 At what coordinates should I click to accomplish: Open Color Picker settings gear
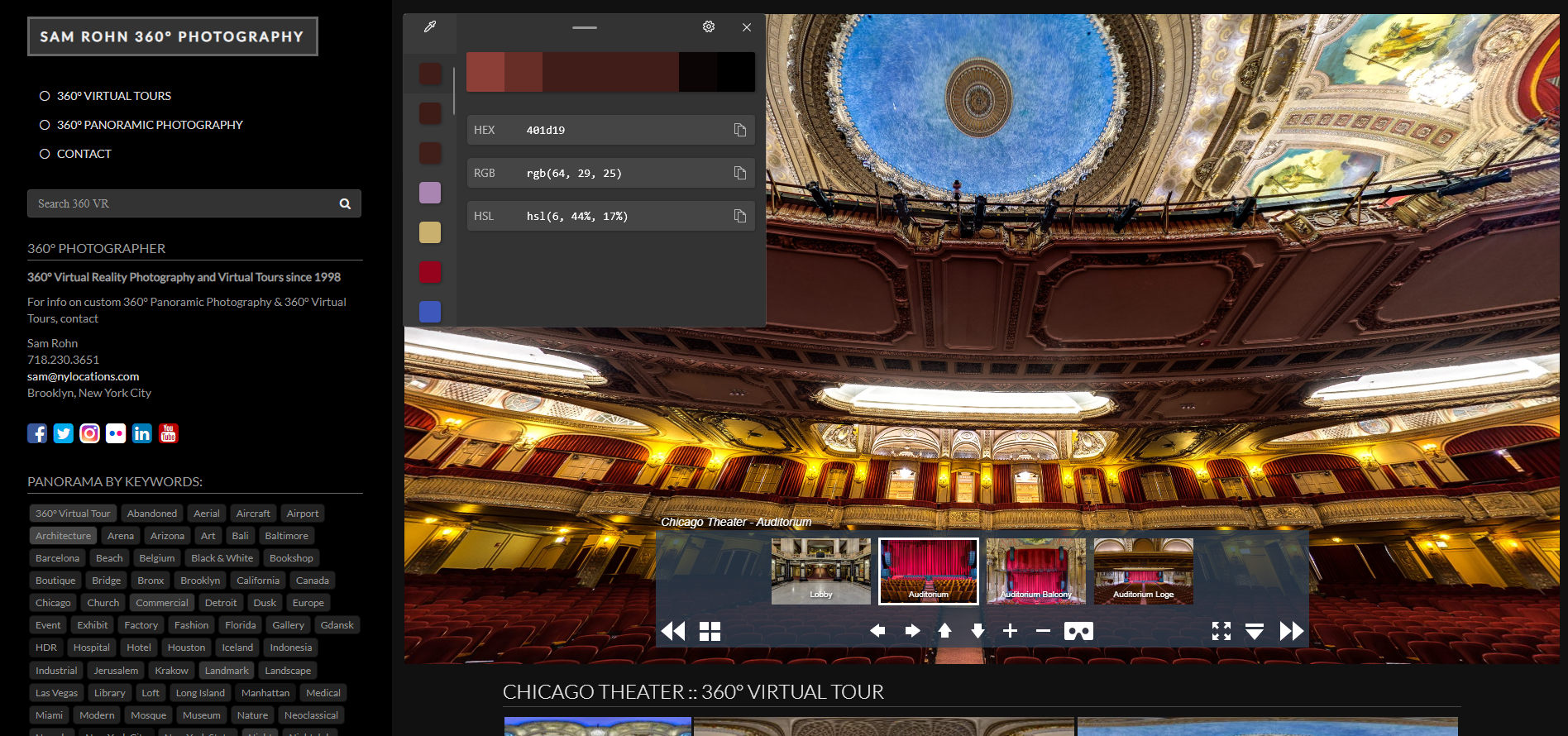709,27
